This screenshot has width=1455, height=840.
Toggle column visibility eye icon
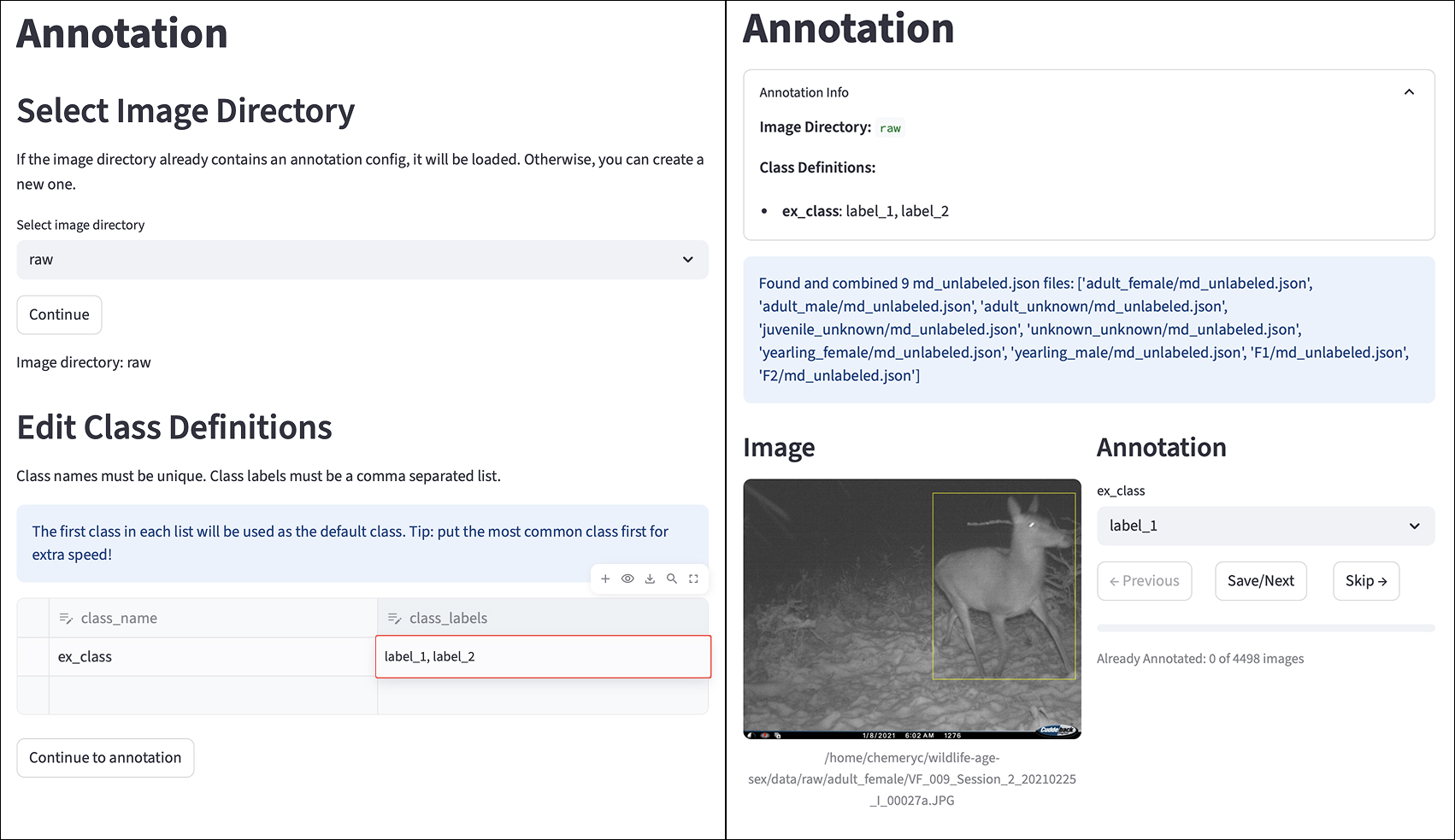(x=627, y=579)
